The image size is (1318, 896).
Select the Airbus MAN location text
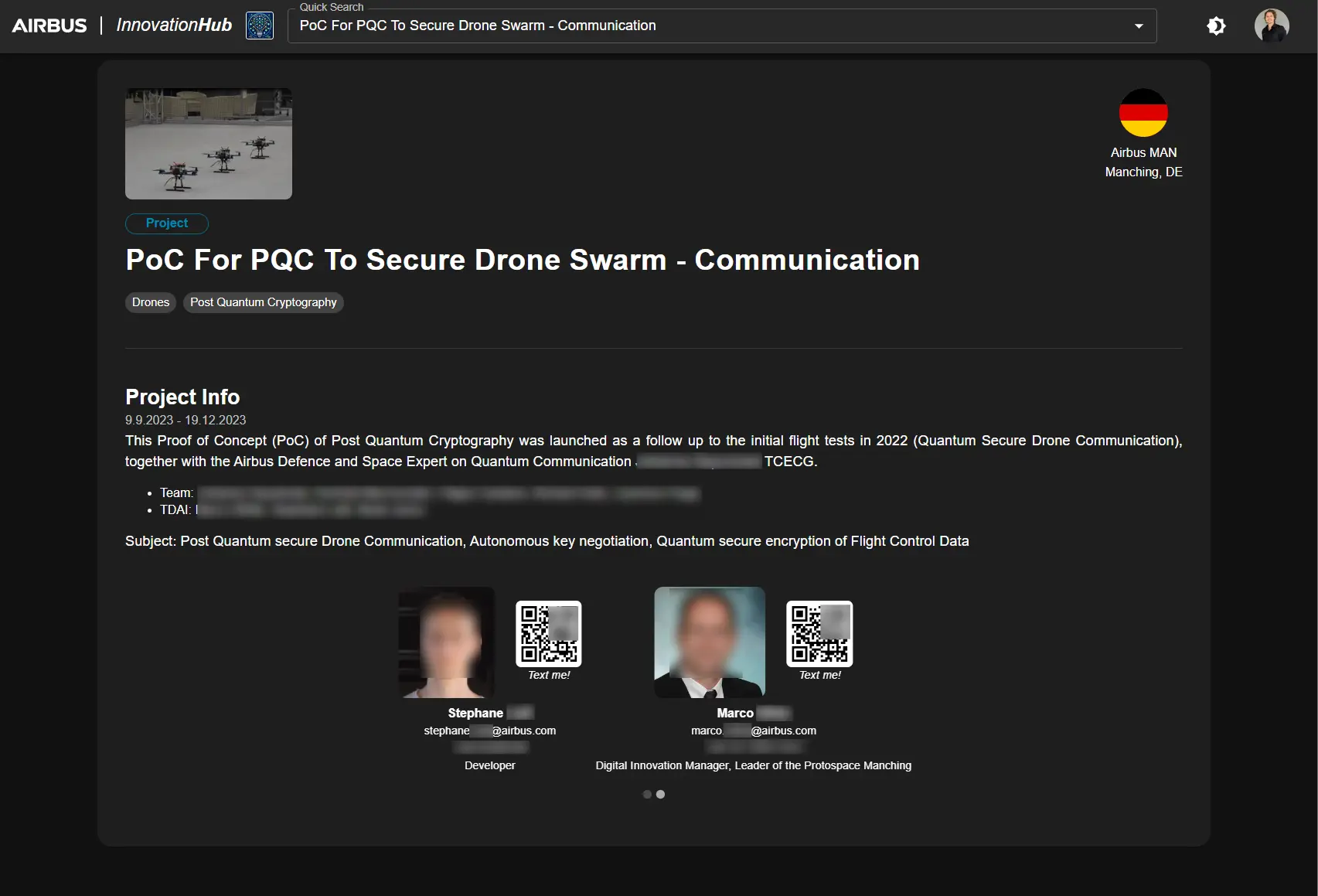[1143, 152]
